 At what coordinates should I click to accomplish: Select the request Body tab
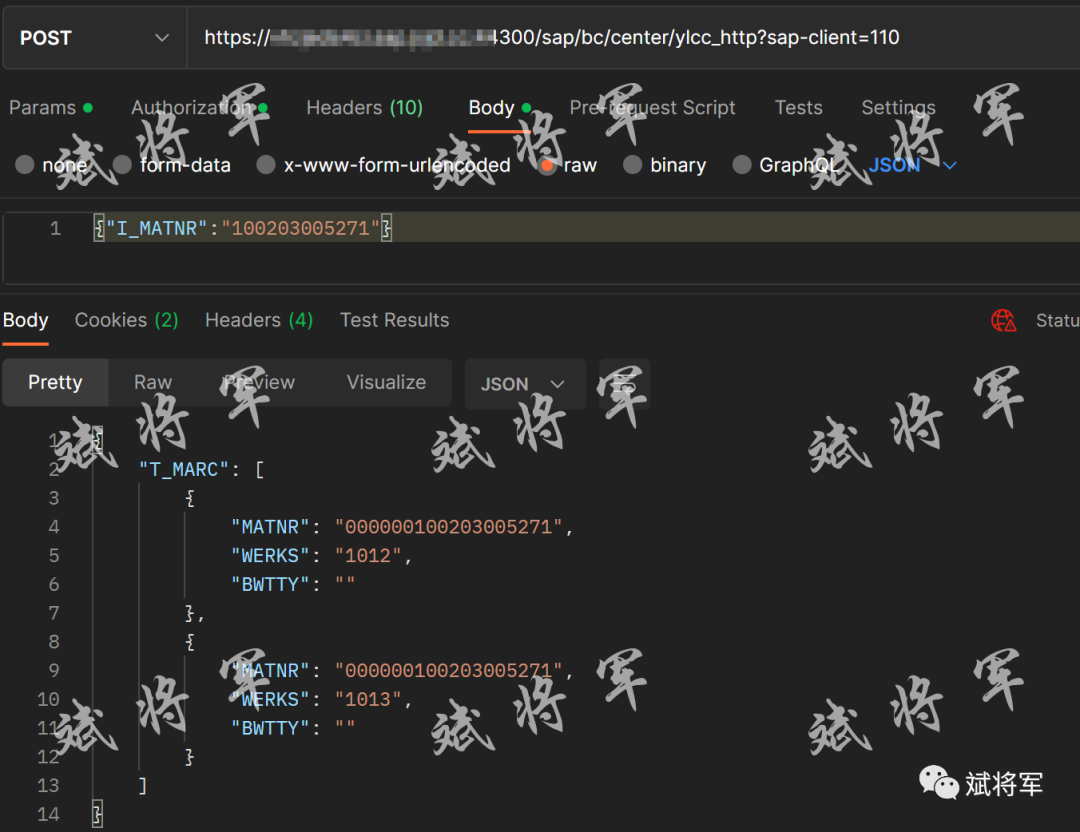pos(499,107)
